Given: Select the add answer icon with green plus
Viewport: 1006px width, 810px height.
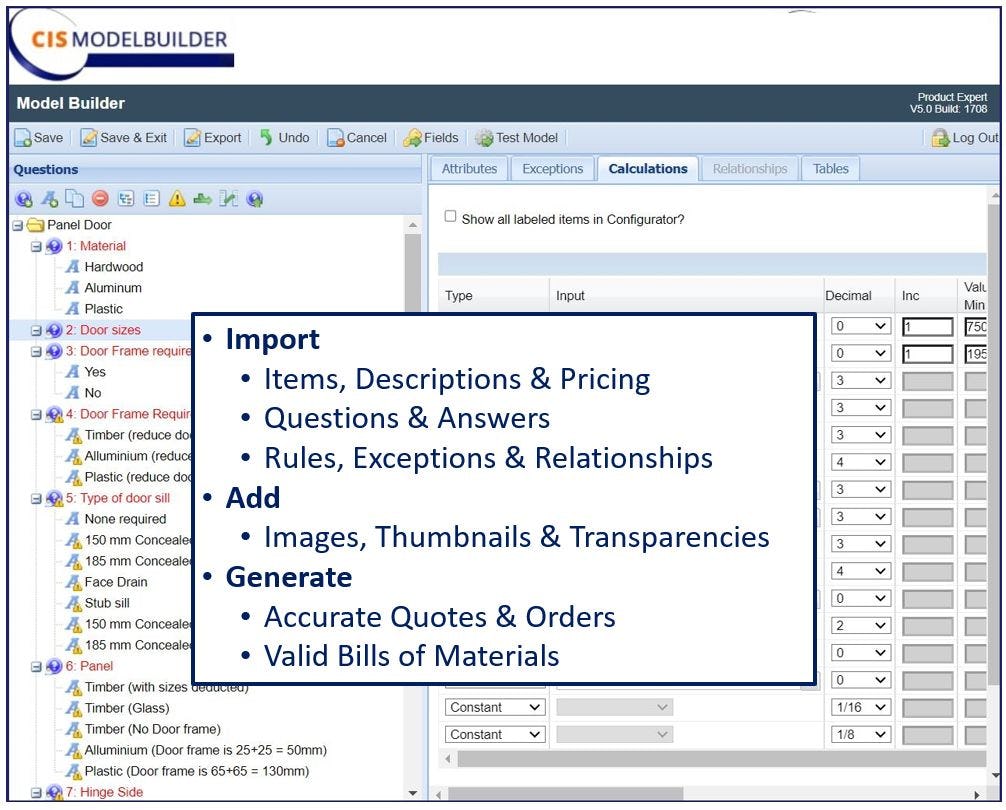Looking at the screenshot, I should [x=49, y=199].
